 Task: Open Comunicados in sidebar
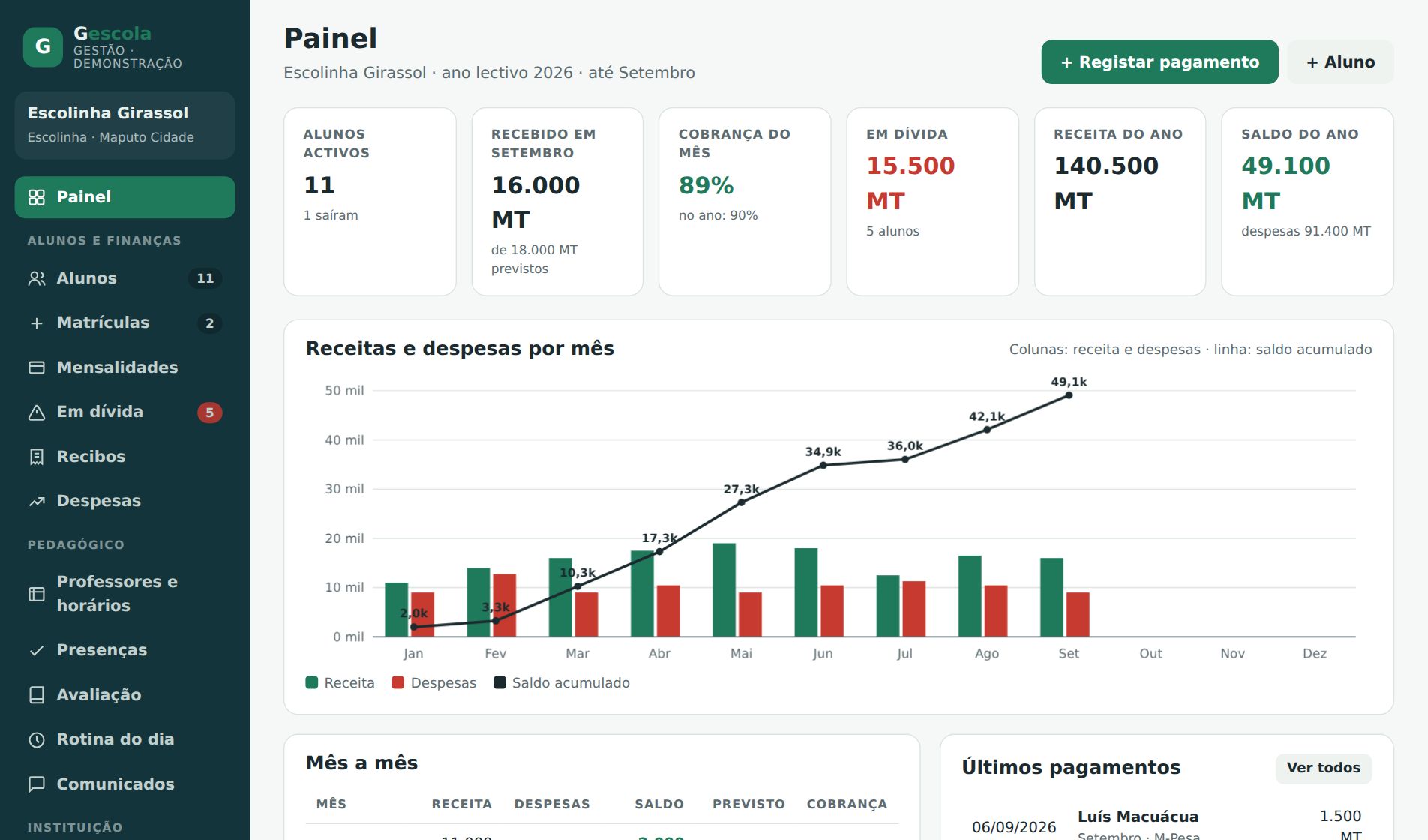click(x=124, y=784)
